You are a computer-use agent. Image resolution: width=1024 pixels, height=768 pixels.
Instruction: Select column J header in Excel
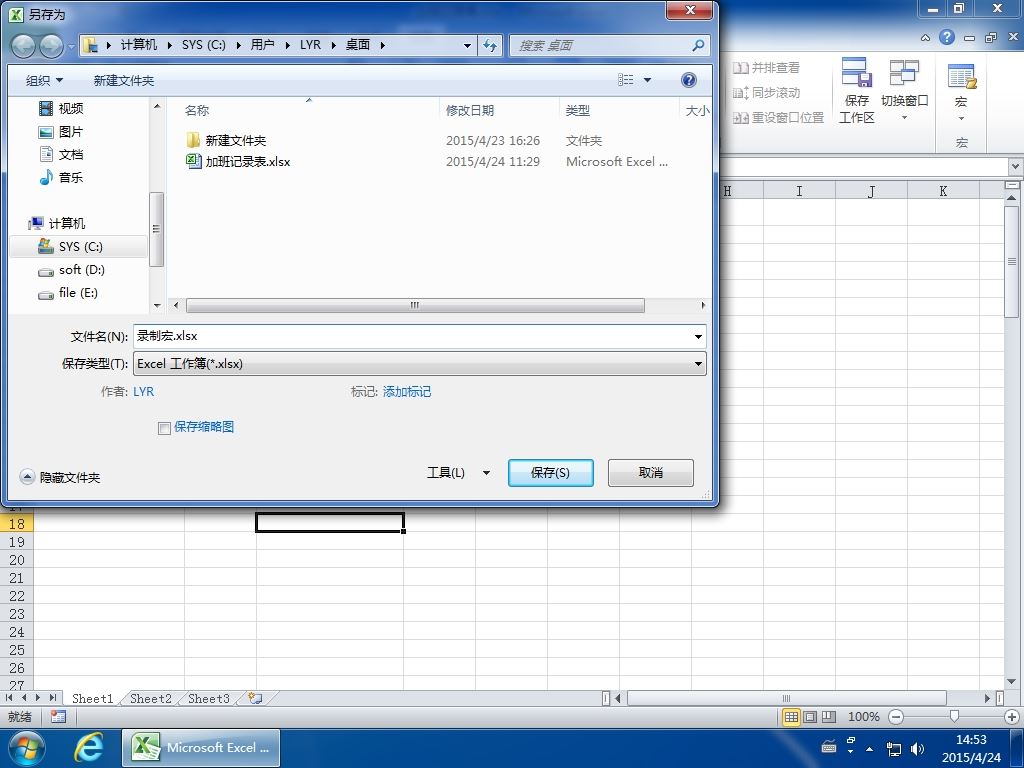click(871, 191)
